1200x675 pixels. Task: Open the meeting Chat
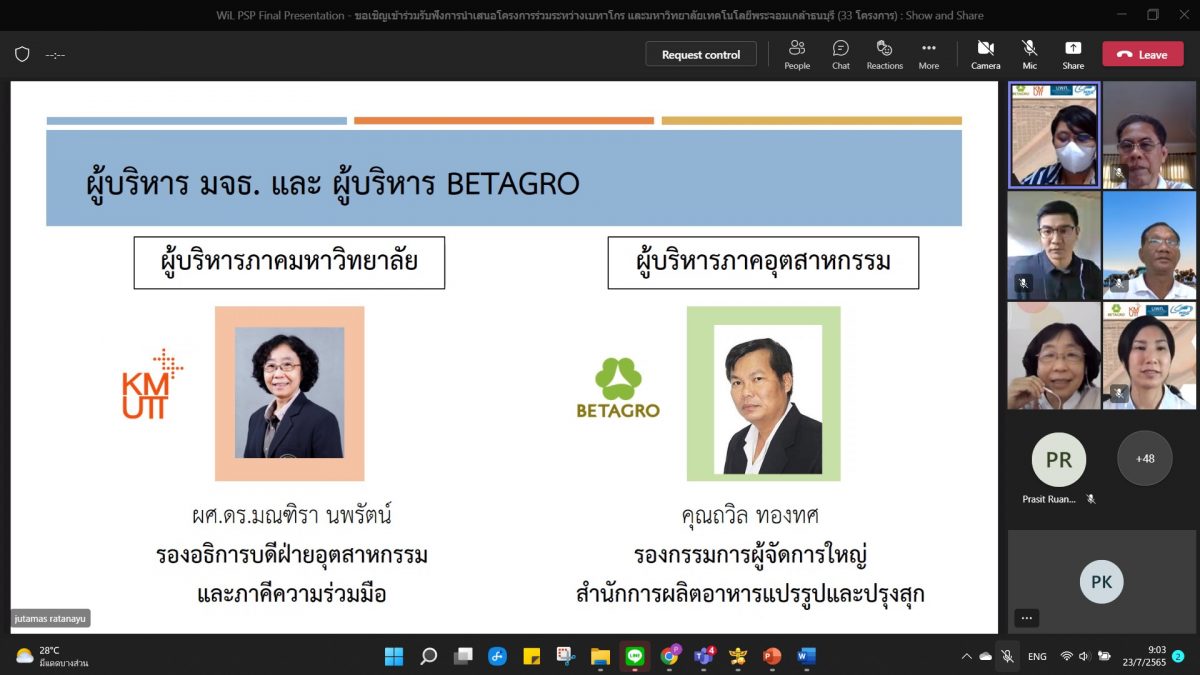pos(841,54)
